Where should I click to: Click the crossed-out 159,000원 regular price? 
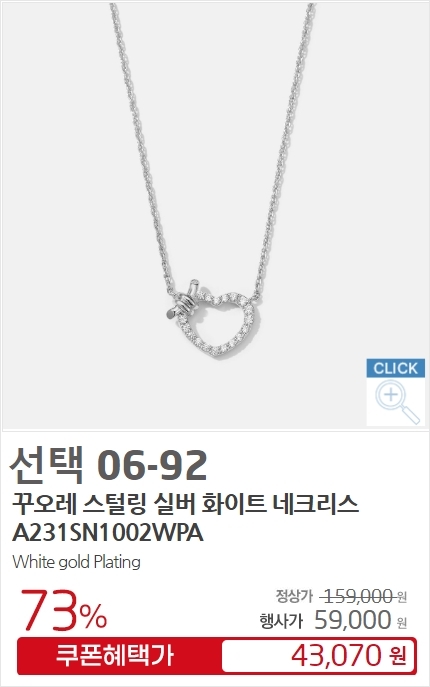364,596
